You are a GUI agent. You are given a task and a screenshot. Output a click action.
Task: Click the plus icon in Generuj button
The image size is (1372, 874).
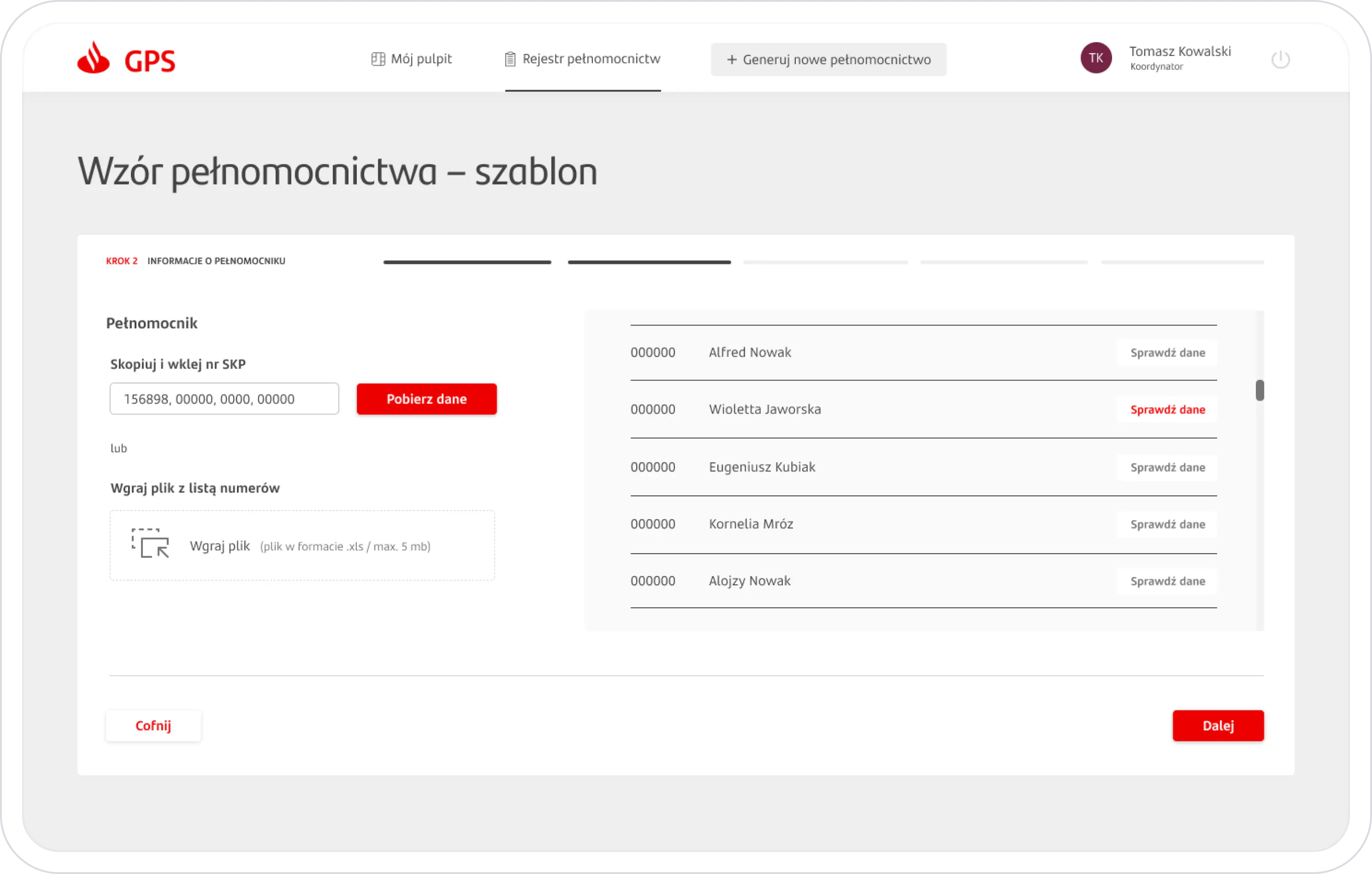point(731,60)
